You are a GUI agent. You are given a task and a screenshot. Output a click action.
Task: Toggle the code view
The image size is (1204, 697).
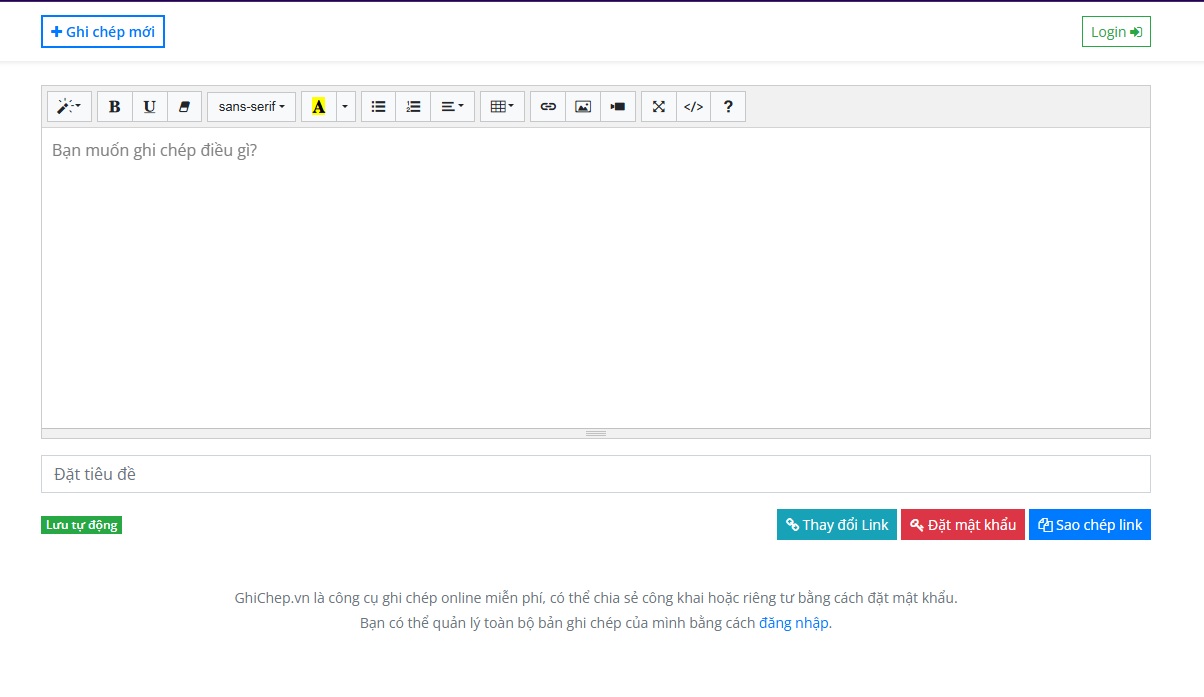pos(694,107)
